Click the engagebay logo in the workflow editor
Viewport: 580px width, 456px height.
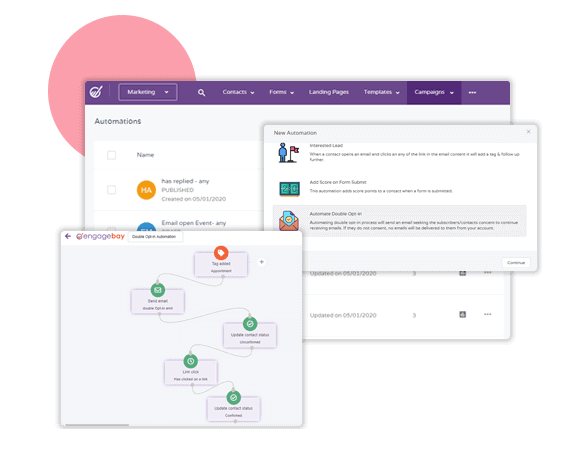point(100,236)
